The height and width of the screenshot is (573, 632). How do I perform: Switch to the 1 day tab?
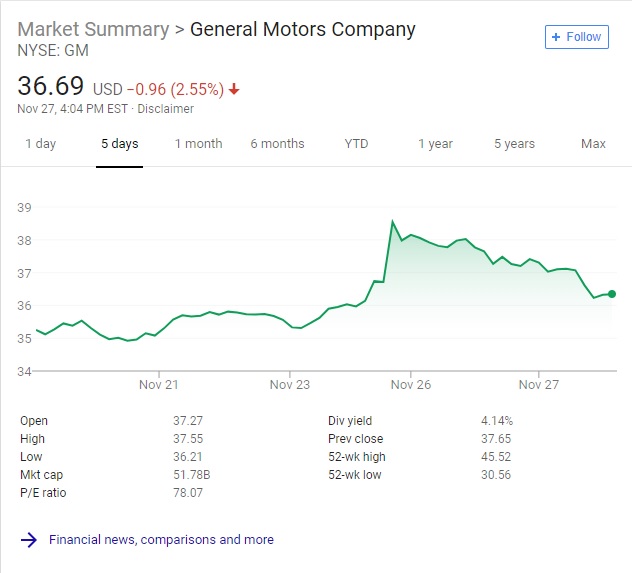click(41, 144)
